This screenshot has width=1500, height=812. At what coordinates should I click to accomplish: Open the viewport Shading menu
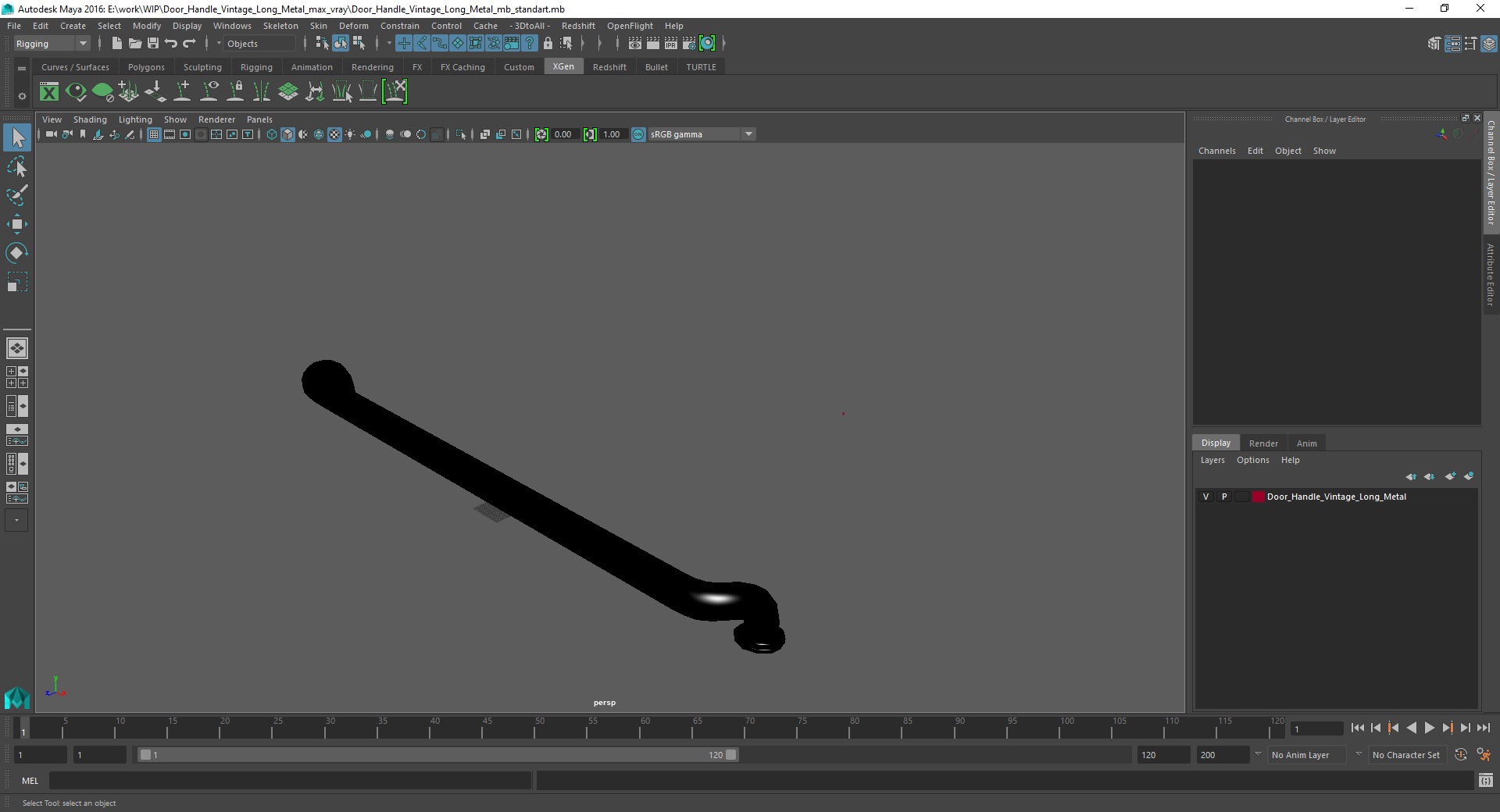(90, 119)
